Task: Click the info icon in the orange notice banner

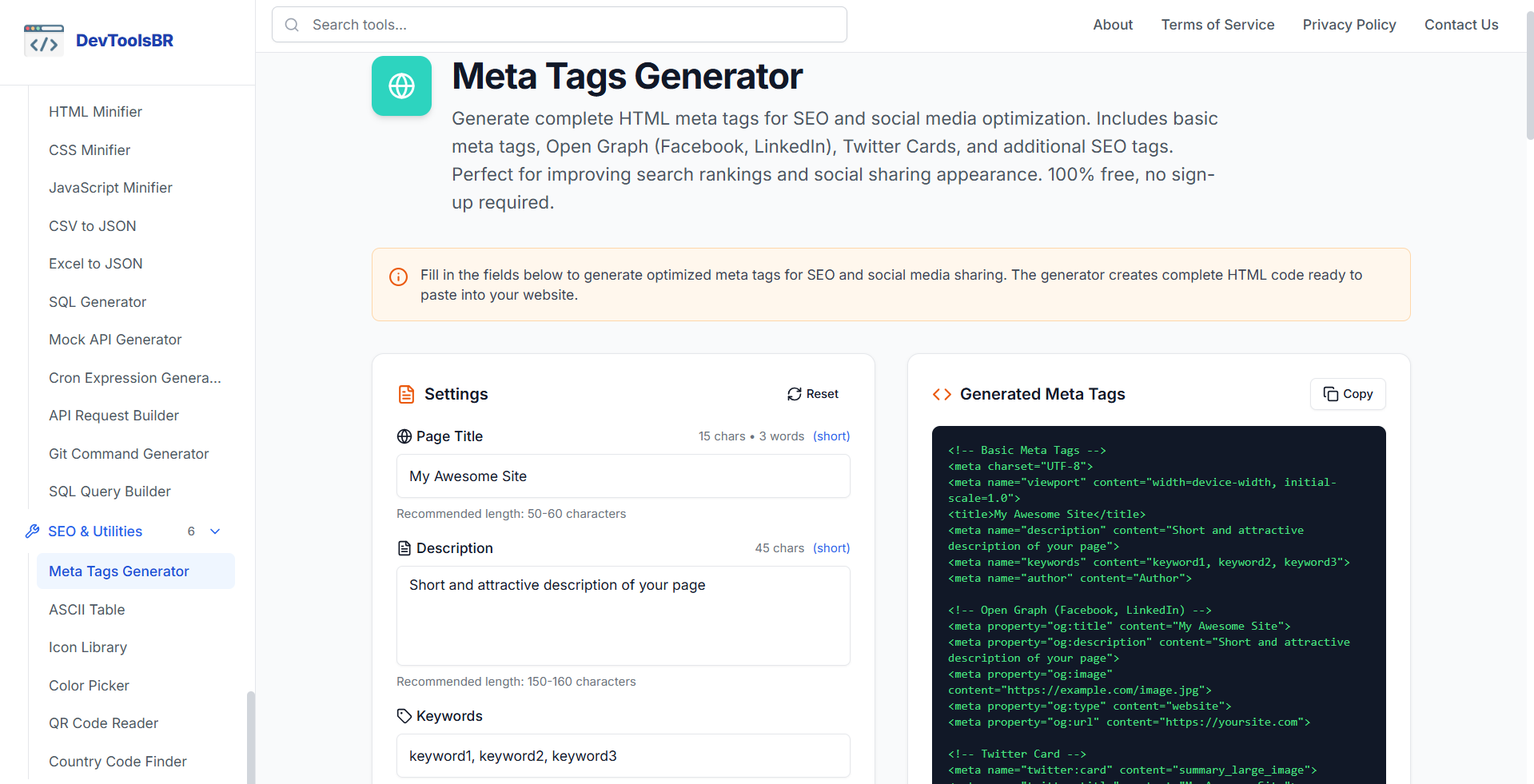Action: (x=398, y=277)
